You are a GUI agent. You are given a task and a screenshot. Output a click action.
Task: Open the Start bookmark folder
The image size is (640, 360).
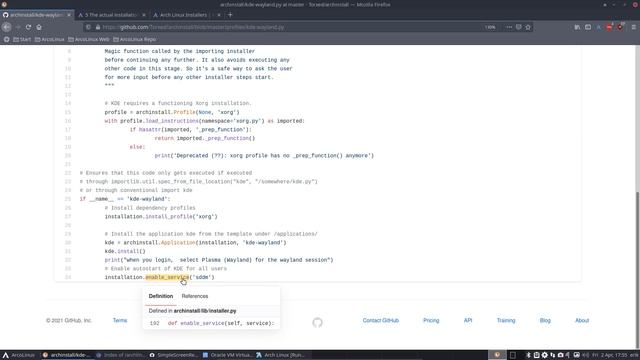22,39
